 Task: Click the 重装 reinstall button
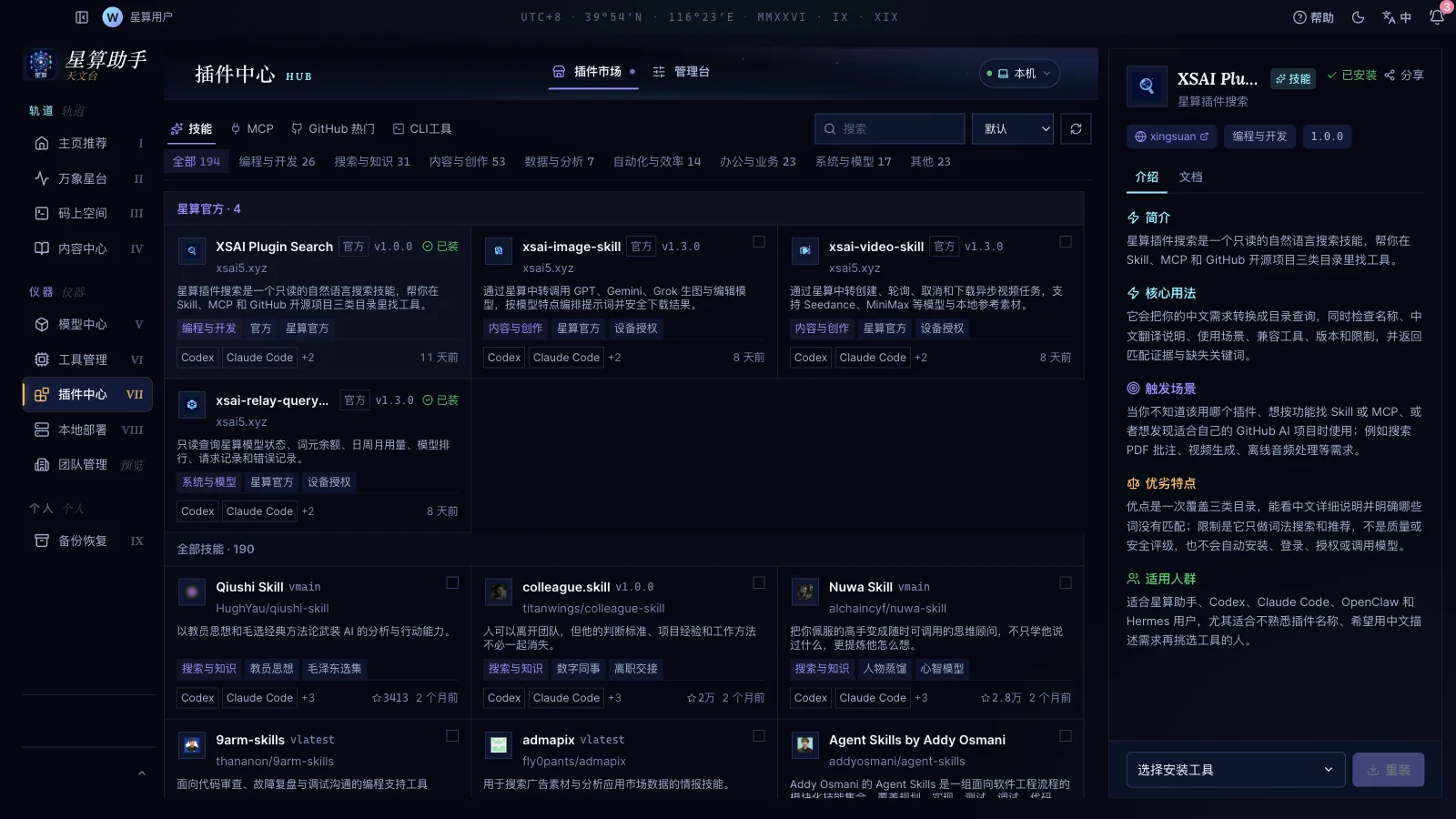pos(1389,770)
